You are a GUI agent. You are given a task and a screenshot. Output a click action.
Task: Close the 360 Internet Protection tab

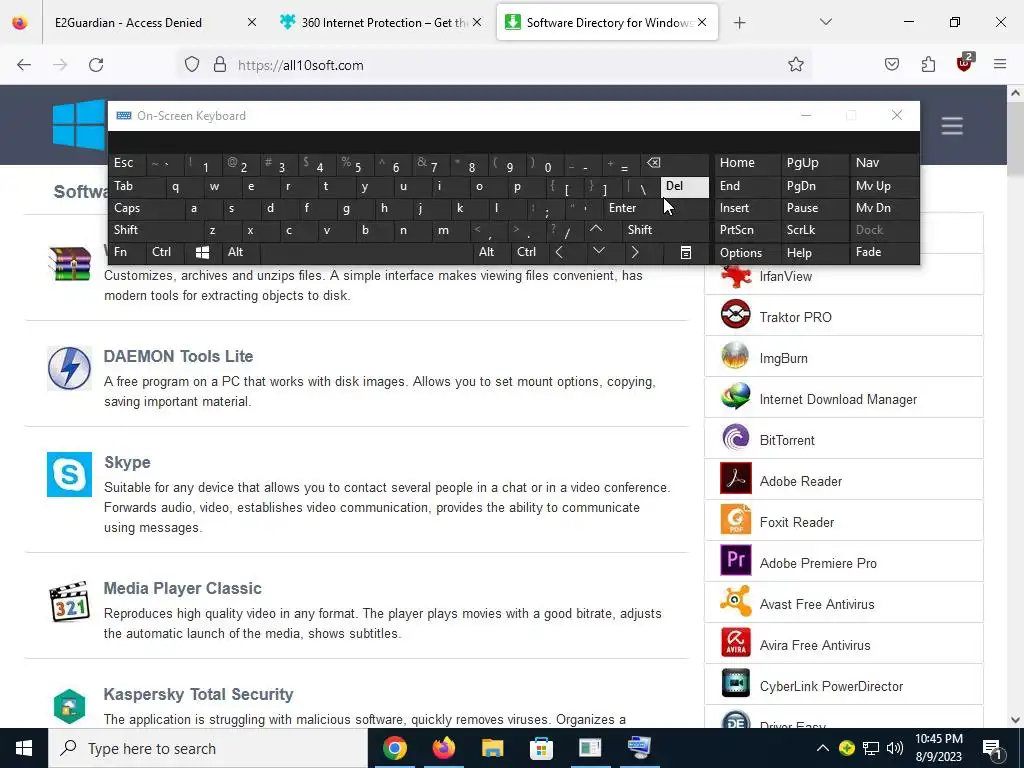coord(477,22)
